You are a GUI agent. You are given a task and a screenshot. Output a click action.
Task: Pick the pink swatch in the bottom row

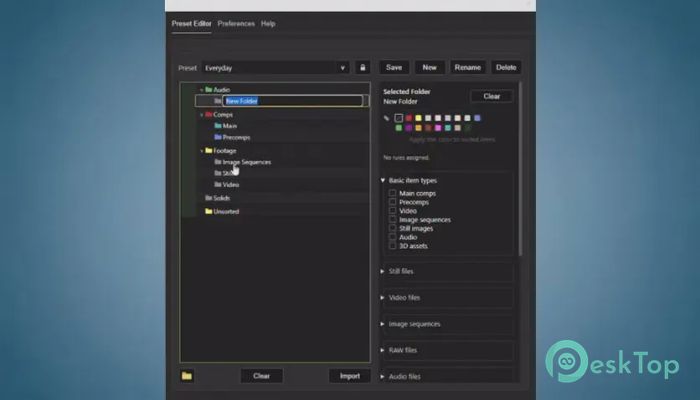tap(438, 128)
